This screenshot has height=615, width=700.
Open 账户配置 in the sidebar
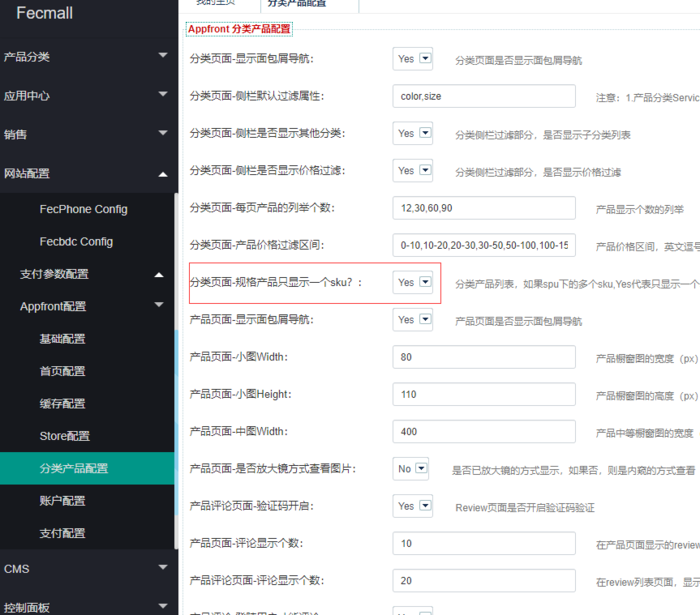click(x=62, y=500)
